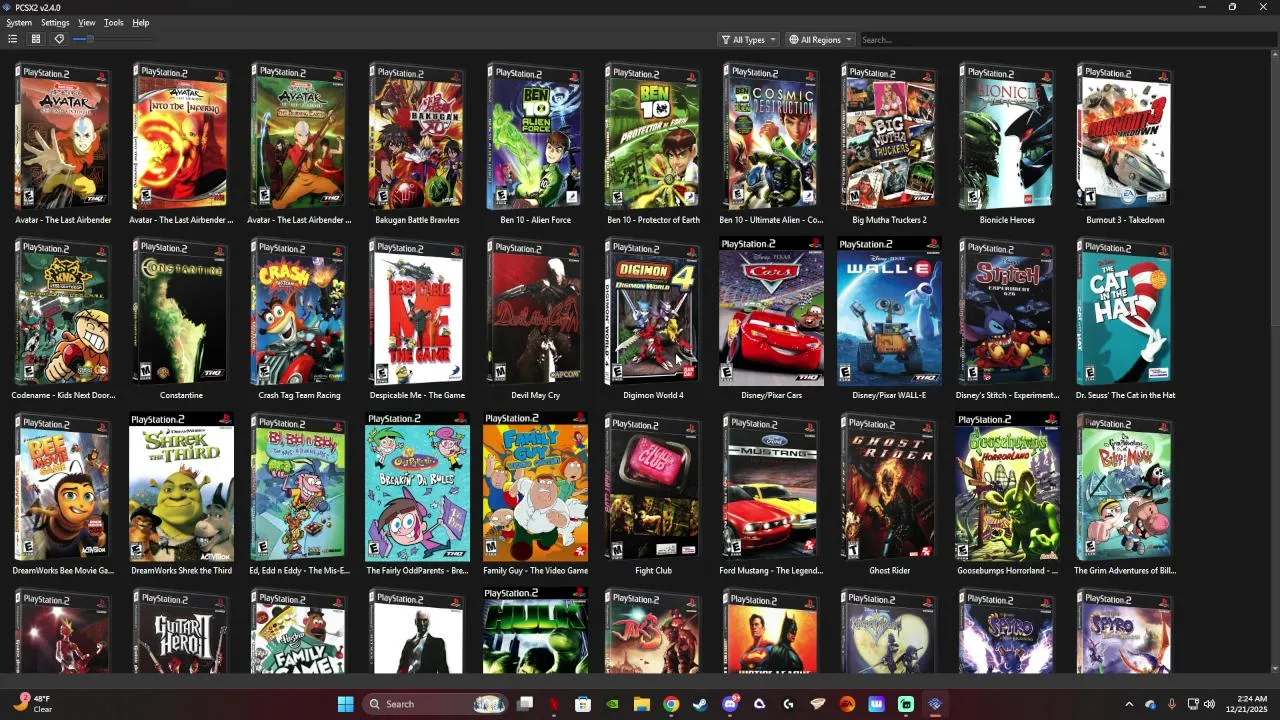The height and width of the screenshot is (720, 1280).
Task: Select Codename Kids Next Door cover
Action: click(x=63, y=312)
